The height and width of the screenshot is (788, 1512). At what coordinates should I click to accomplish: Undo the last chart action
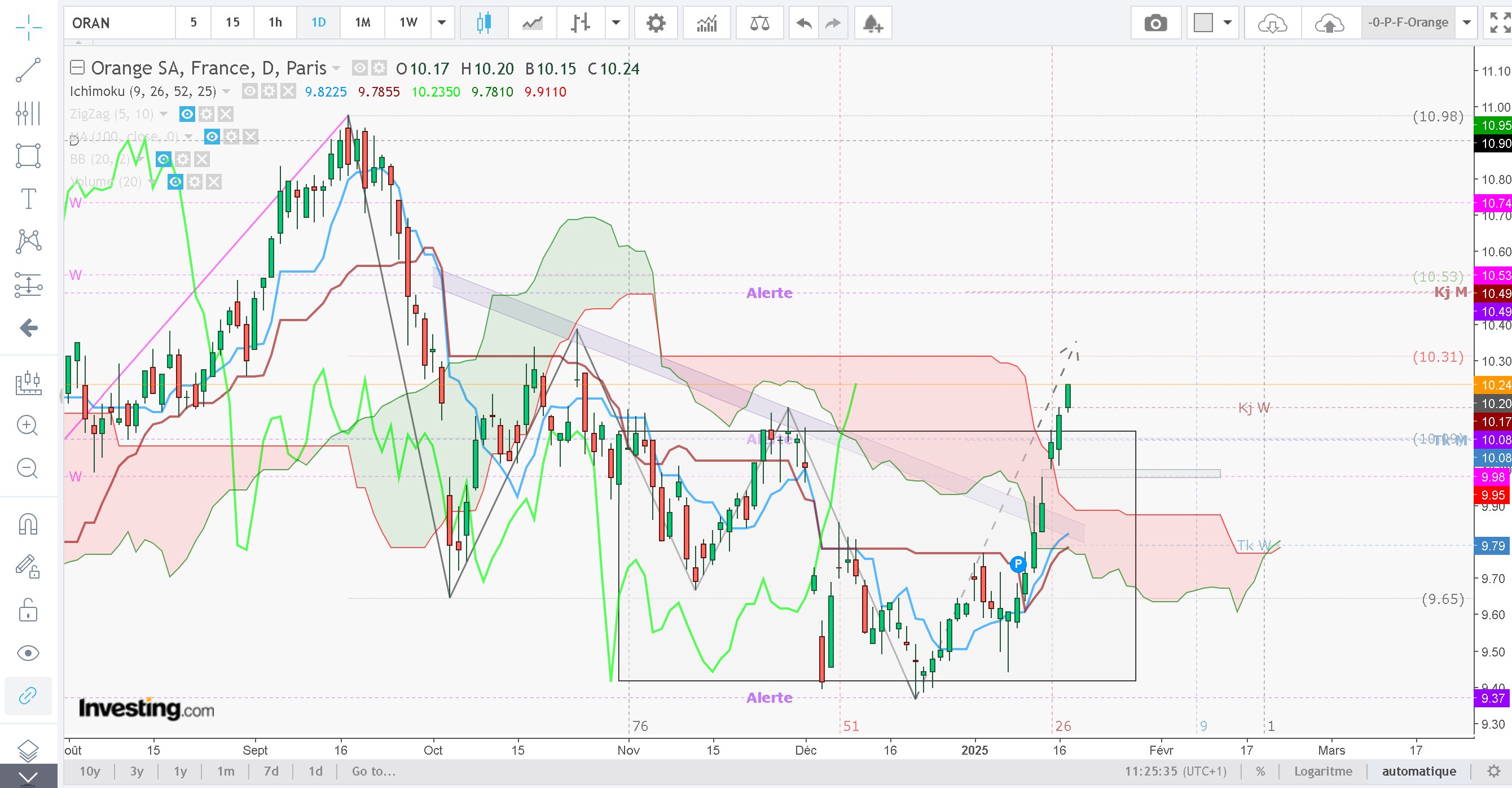click(804, 23)
